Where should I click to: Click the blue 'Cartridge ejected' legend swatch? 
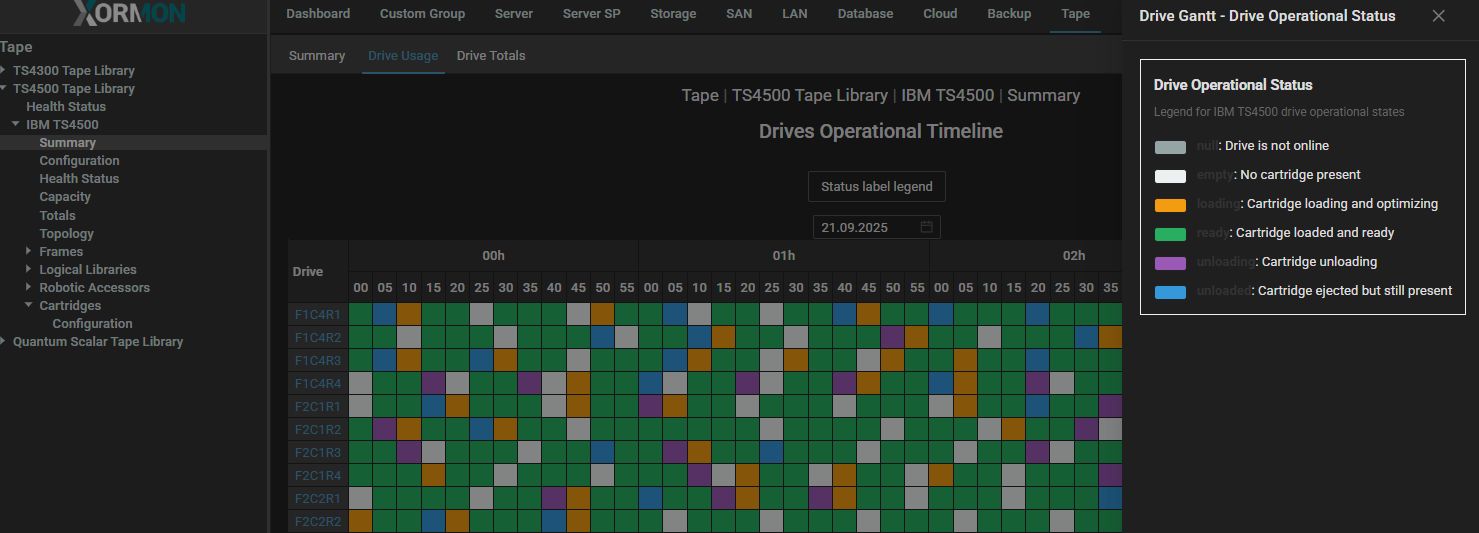tap(1170, 292)
